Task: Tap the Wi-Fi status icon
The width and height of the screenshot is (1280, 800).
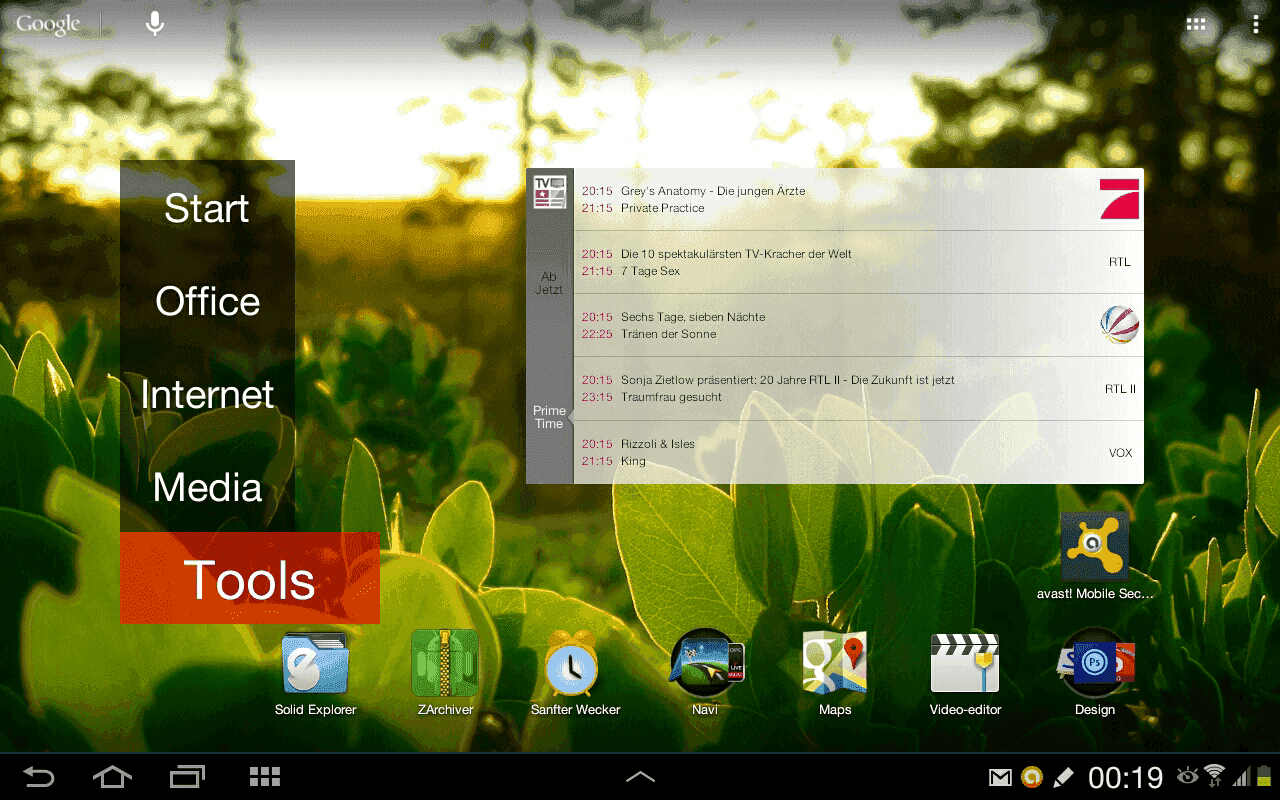Action: tap(1215, 776)
